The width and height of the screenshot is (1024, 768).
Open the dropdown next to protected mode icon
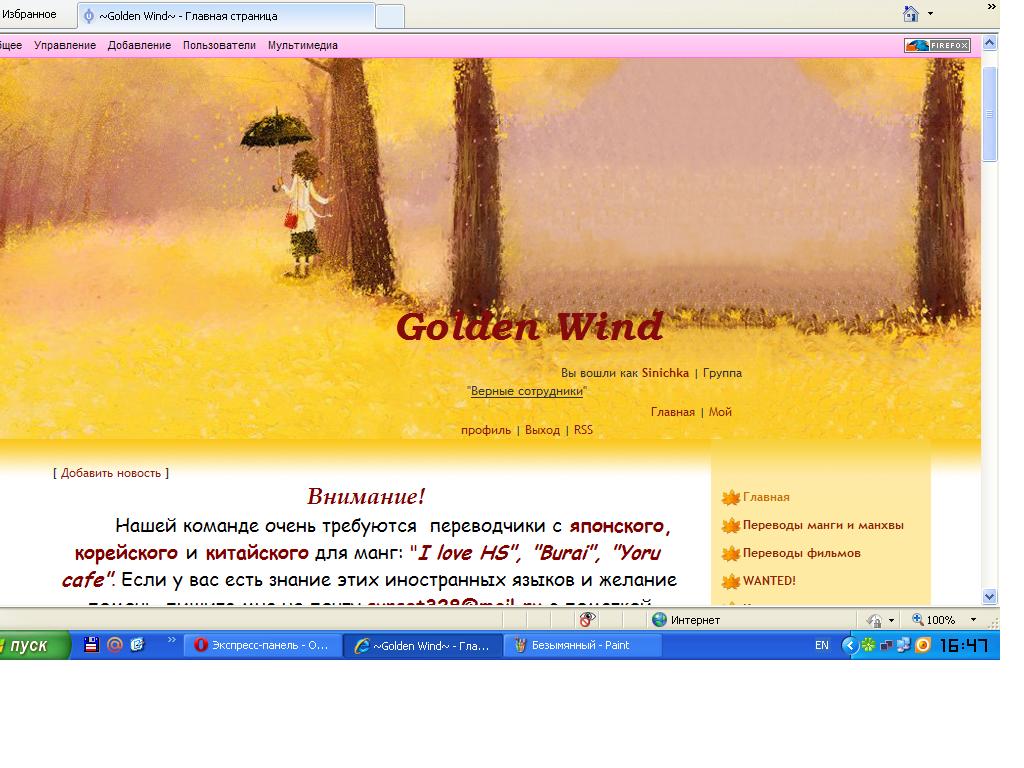click(891, 620)
